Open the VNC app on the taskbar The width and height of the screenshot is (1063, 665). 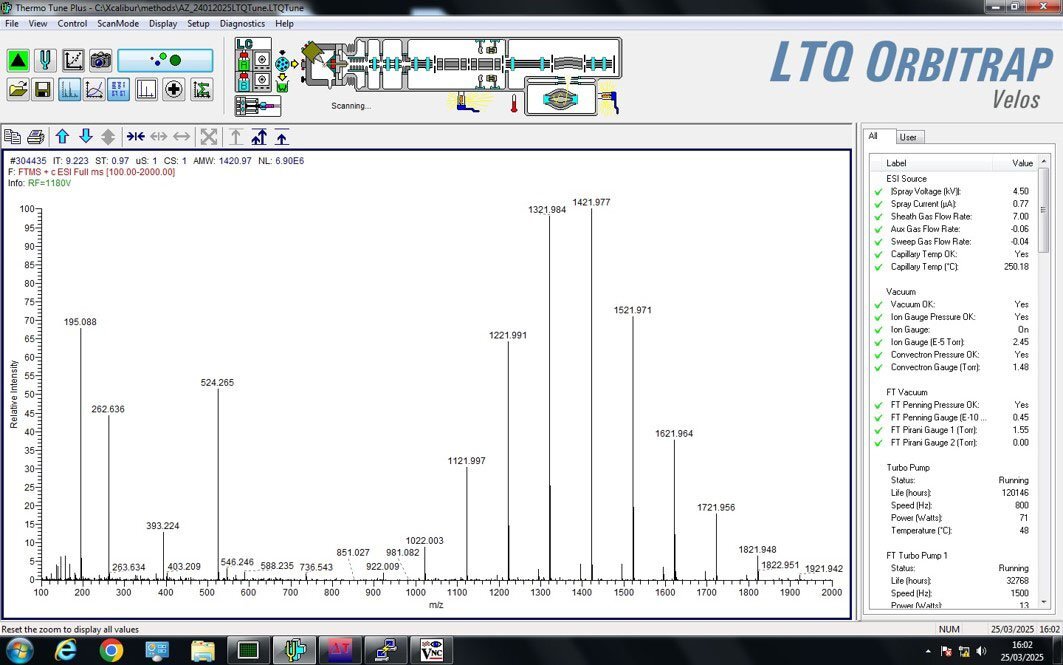click(432, 651)
